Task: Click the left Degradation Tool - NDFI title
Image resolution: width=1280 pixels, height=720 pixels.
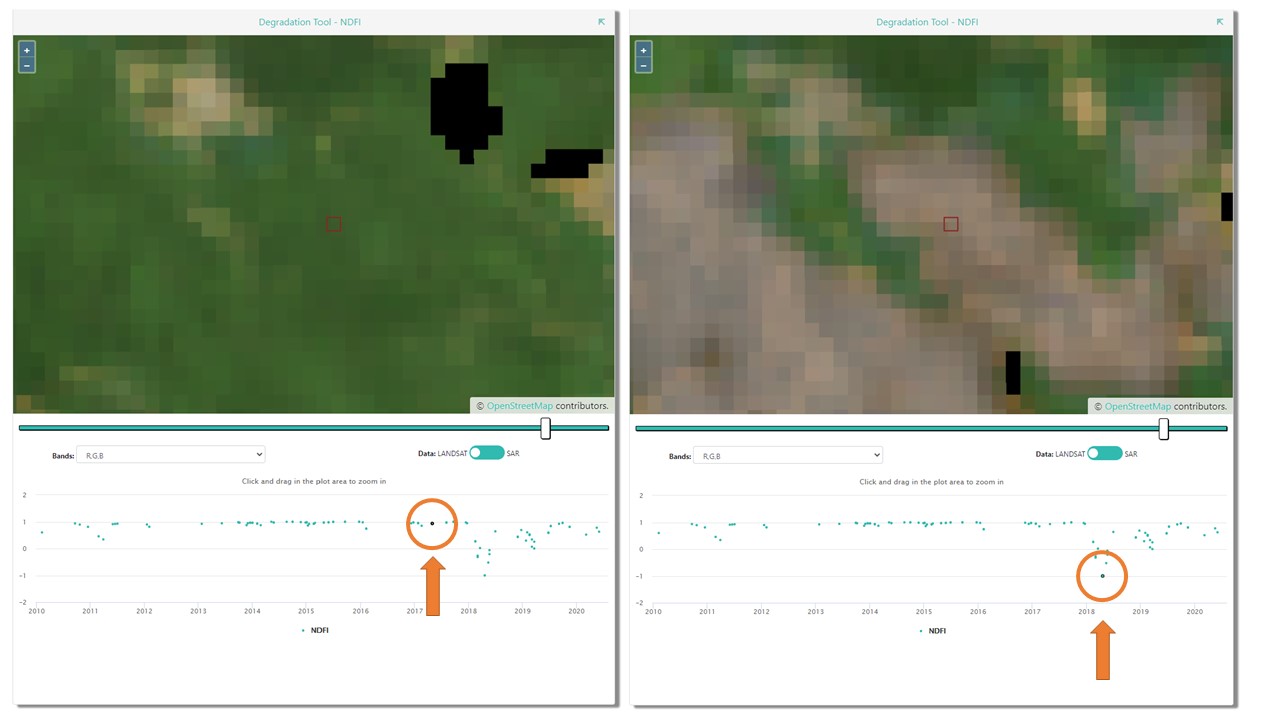Action: [310, 21]
